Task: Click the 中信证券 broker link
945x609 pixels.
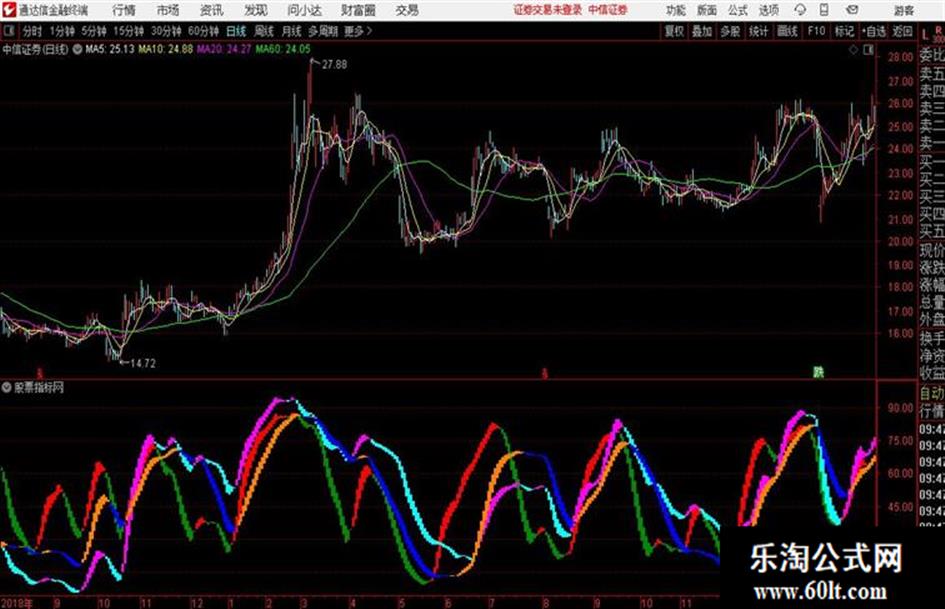Action: [608, 10]
